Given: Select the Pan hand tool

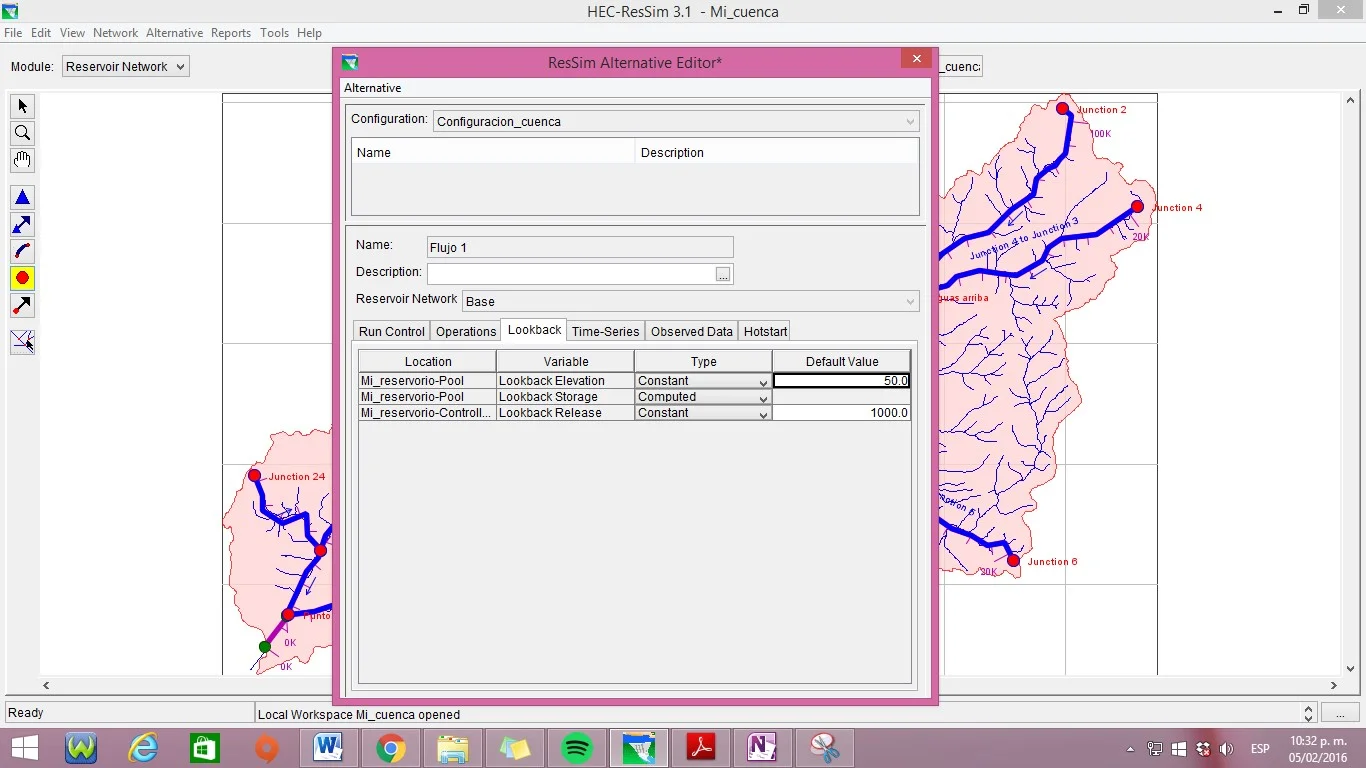Looking at the screenshot, I should tap(22, 160).
